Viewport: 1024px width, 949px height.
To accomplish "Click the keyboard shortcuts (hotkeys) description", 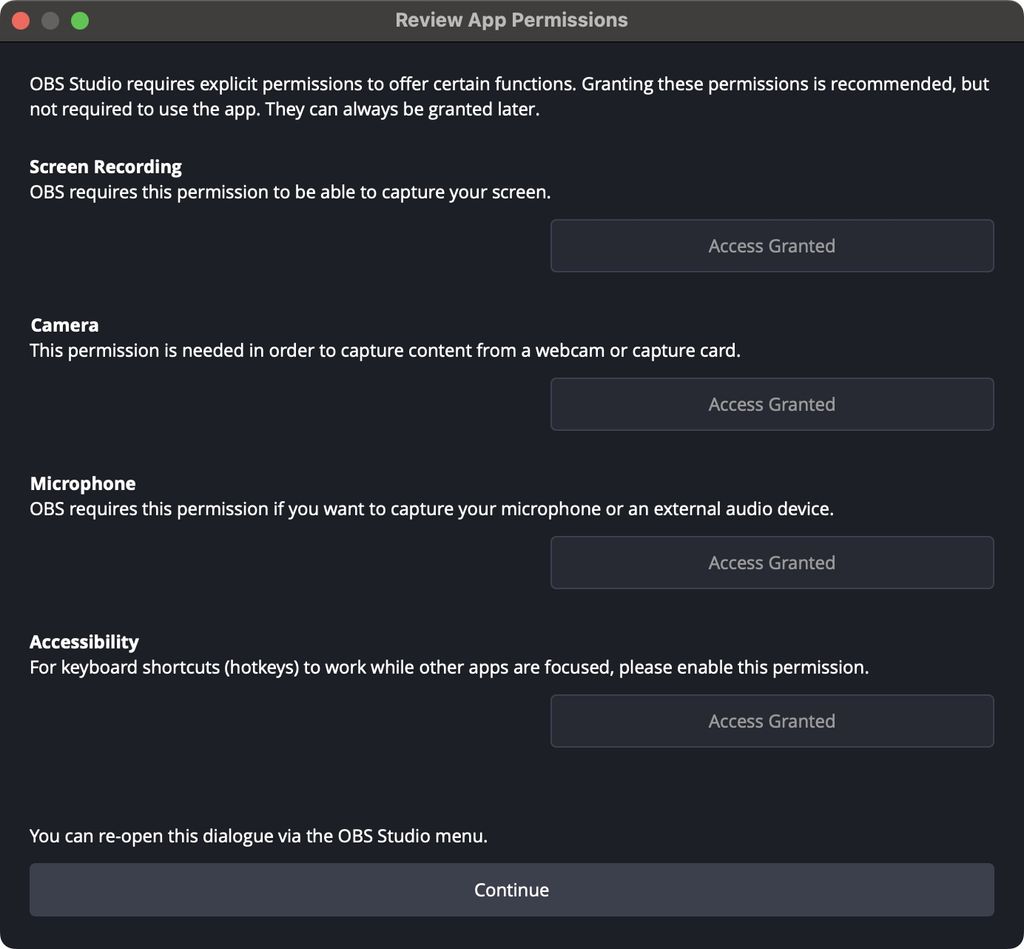I will 449,667.
